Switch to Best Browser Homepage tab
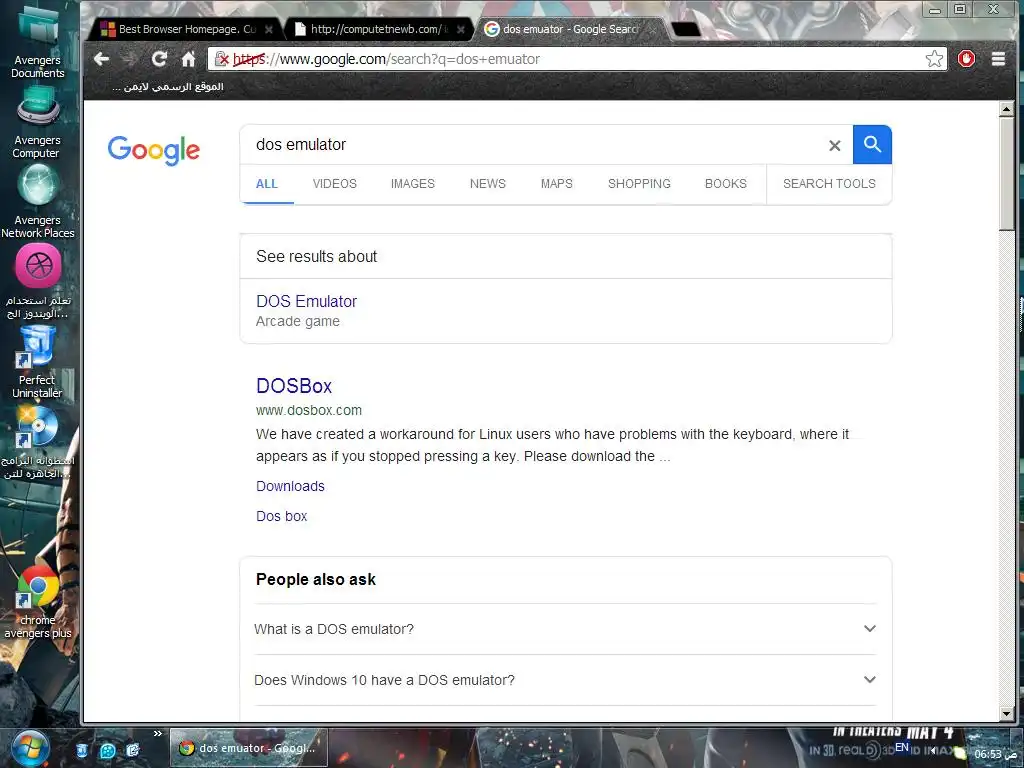Screen dimensions: 1024x768 186,29
